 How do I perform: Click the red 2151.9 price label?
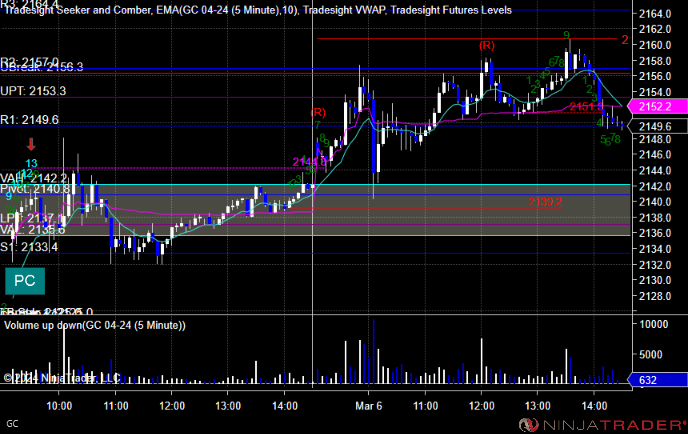pyautogui.click(x=586, y=107)
